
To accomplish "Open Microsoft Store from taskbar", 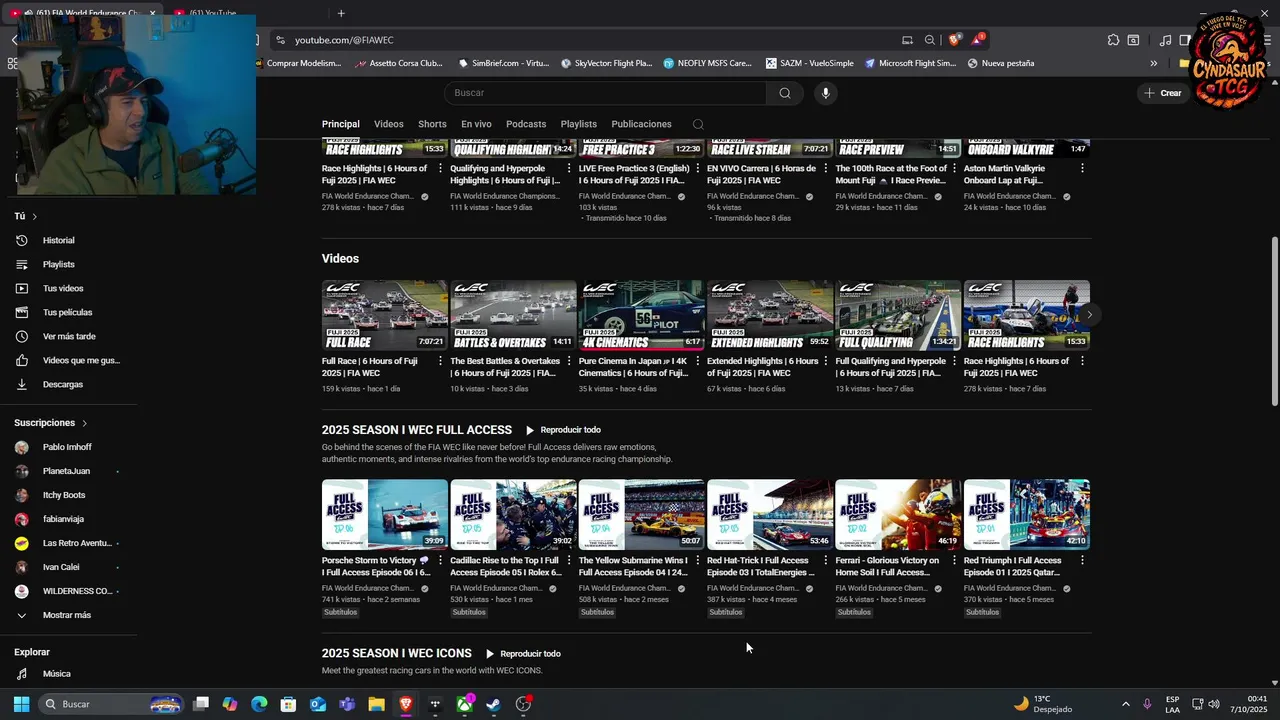I will 289,704.
